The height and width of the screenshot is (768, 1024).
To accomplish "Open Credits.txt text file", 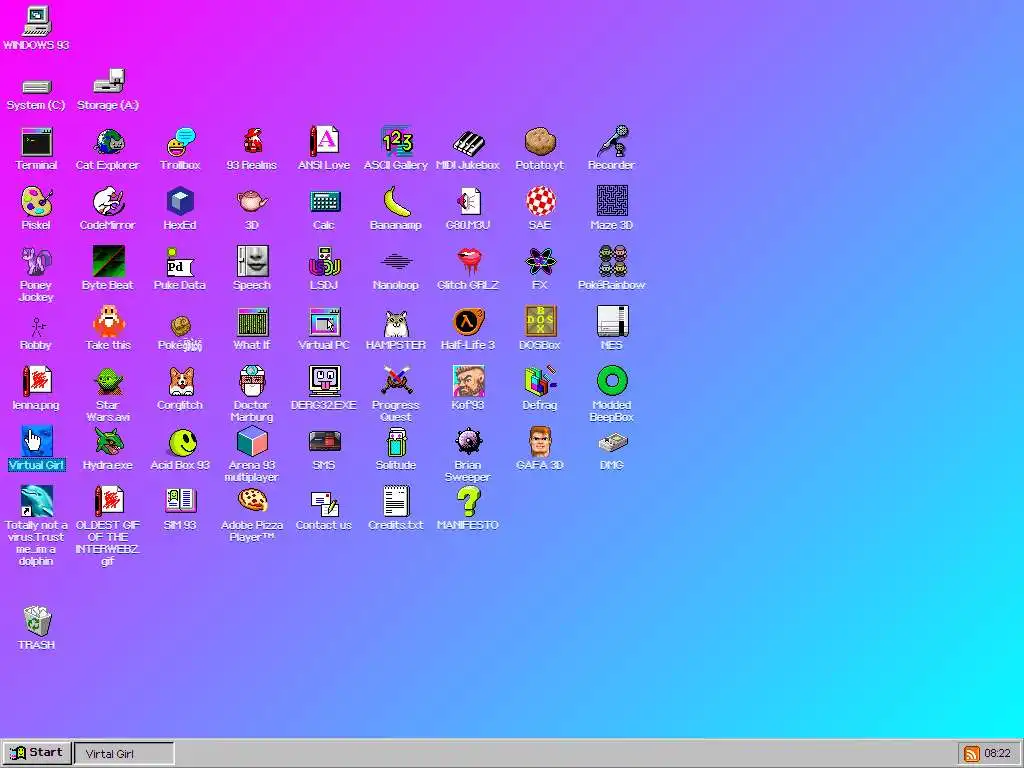I will (x=396, y=503).
